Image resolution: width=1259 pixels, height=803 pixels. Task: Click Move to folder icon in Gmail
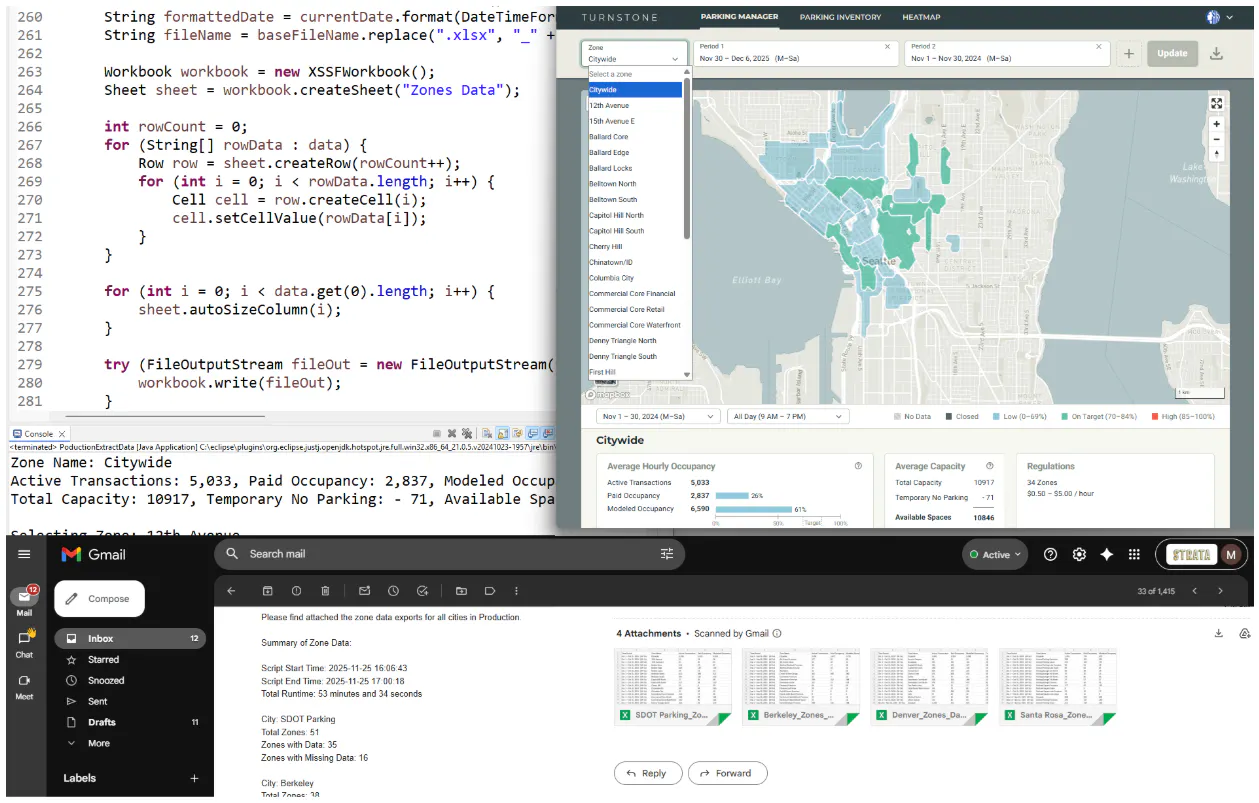461,591
